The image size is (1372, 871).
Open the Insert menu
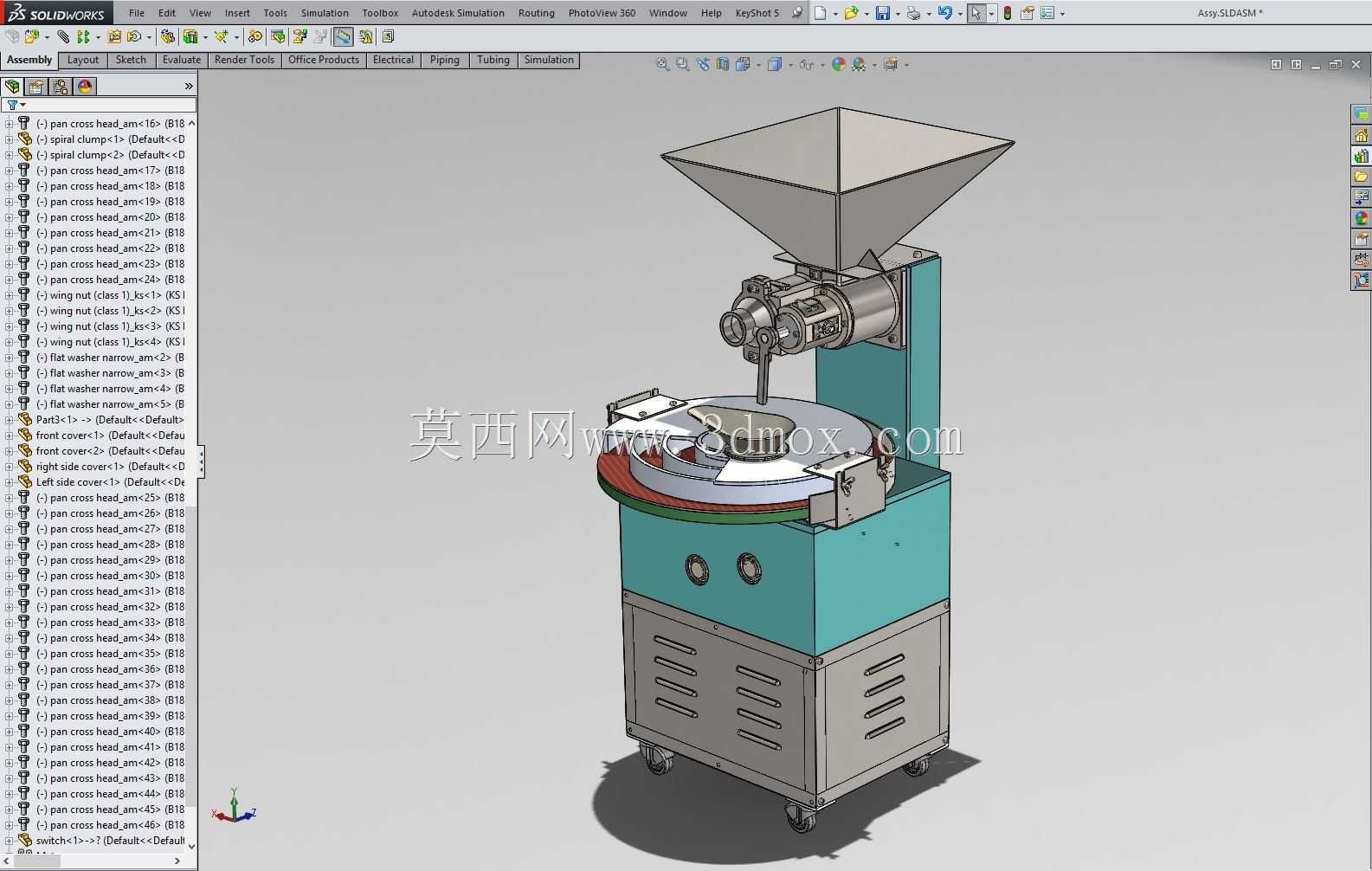[x=237, y=13]
